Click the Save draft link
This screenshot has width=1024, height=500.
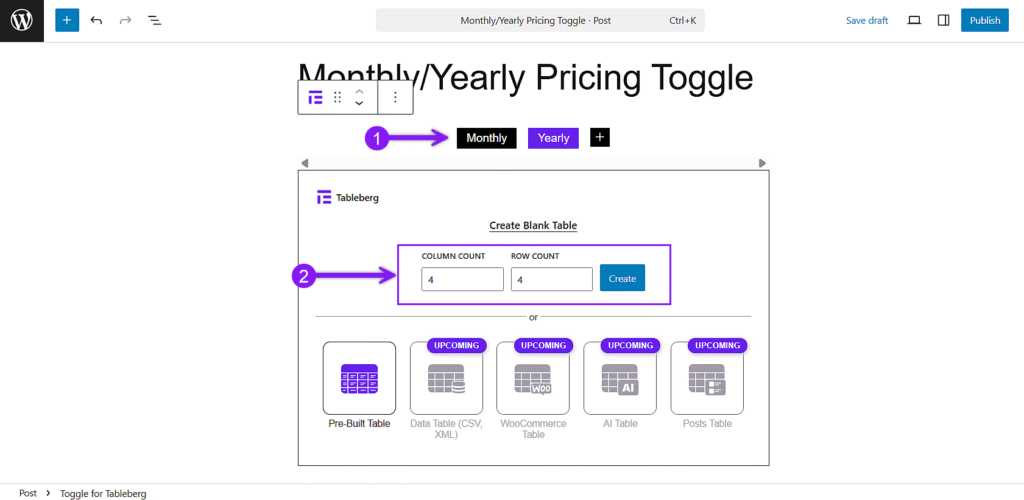(867, 20)
